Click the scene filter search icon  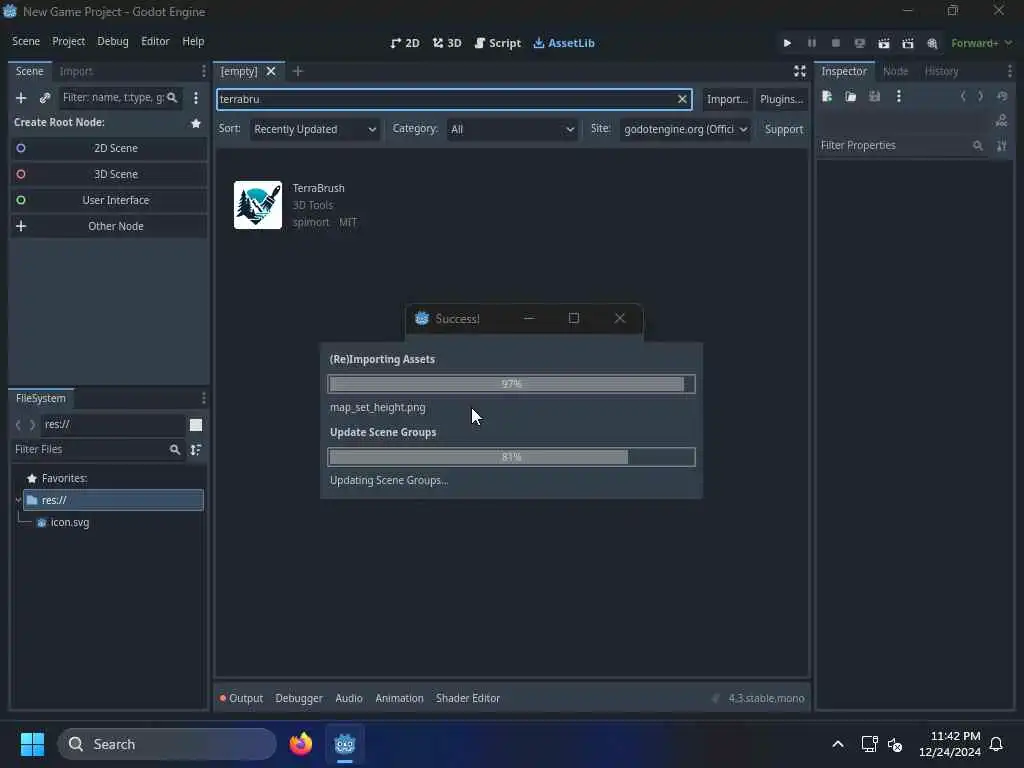[x=172, y=98]
